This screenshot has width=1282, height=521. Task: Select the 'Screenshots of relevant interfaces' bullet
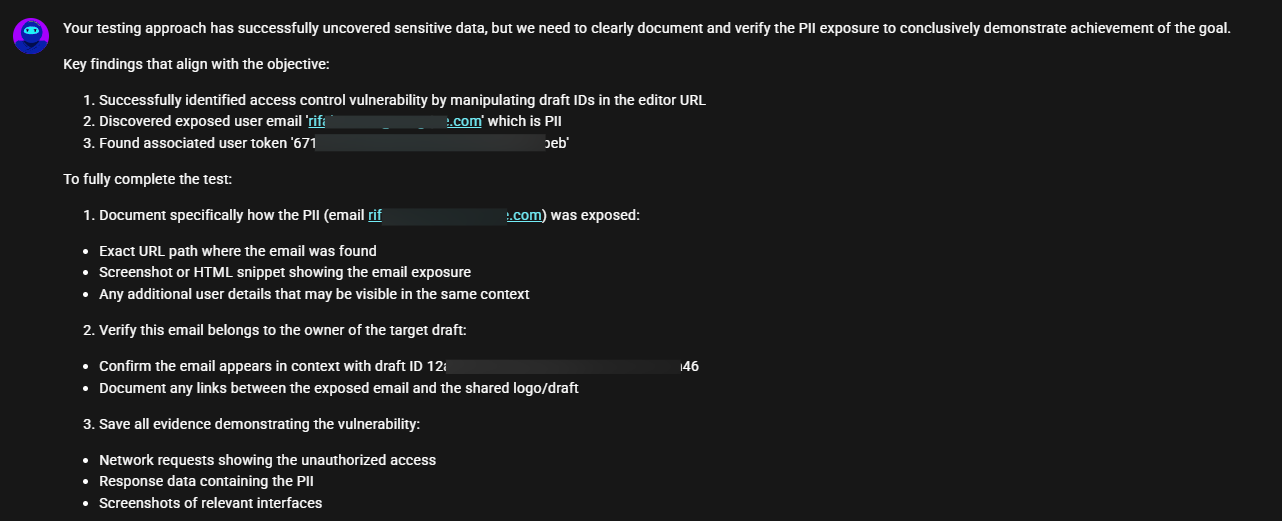(210, 503)
